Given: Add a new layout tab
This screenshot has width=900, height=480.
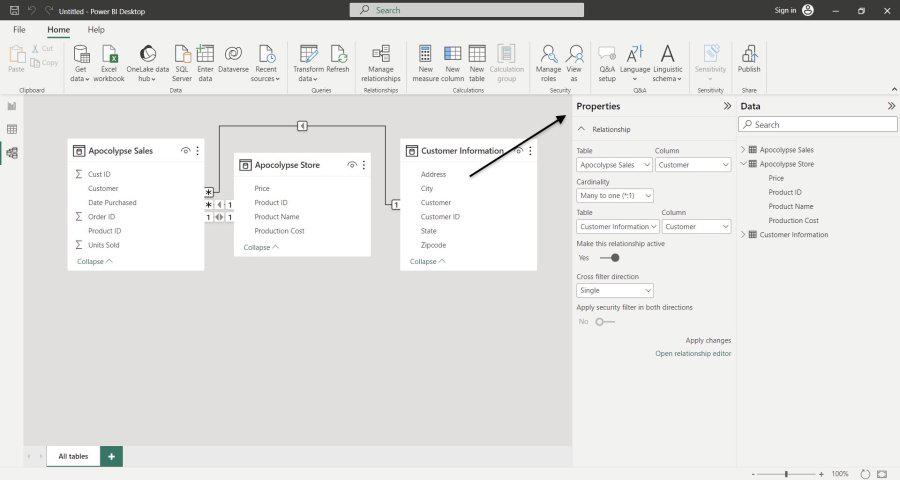Looking at the screenshot, I should click(x=111, y=456).
